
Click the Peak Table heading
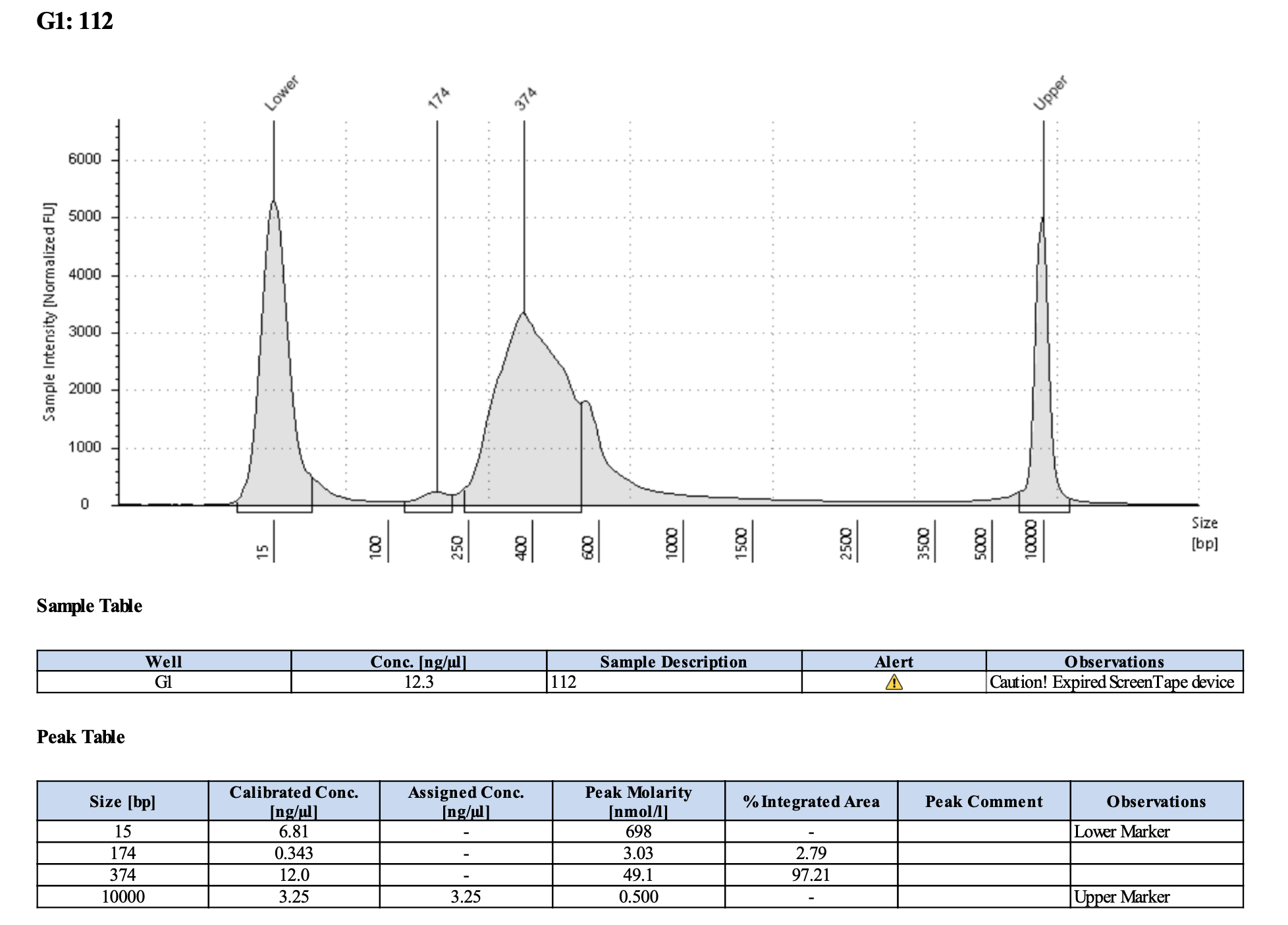[81, 737]
